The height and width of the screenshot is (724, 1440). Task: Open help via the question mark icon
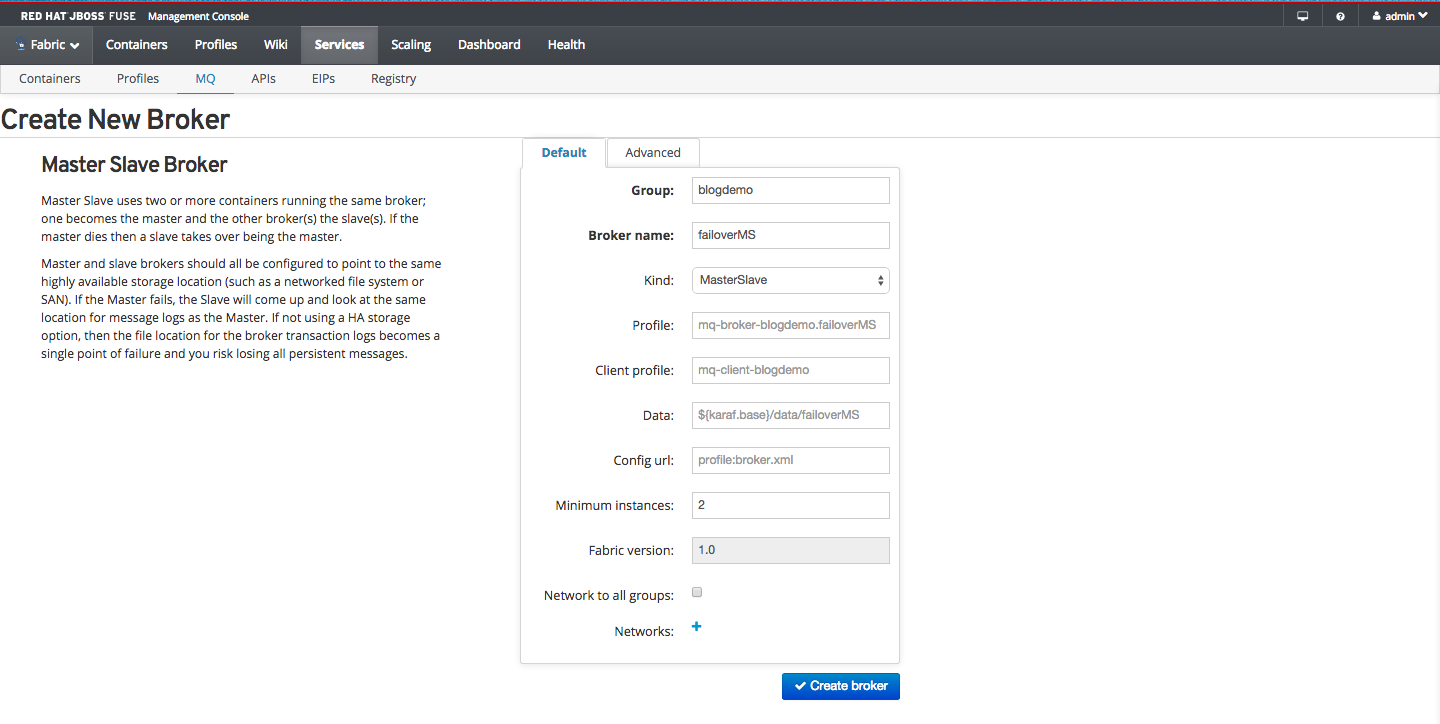tap(1340, 16)
